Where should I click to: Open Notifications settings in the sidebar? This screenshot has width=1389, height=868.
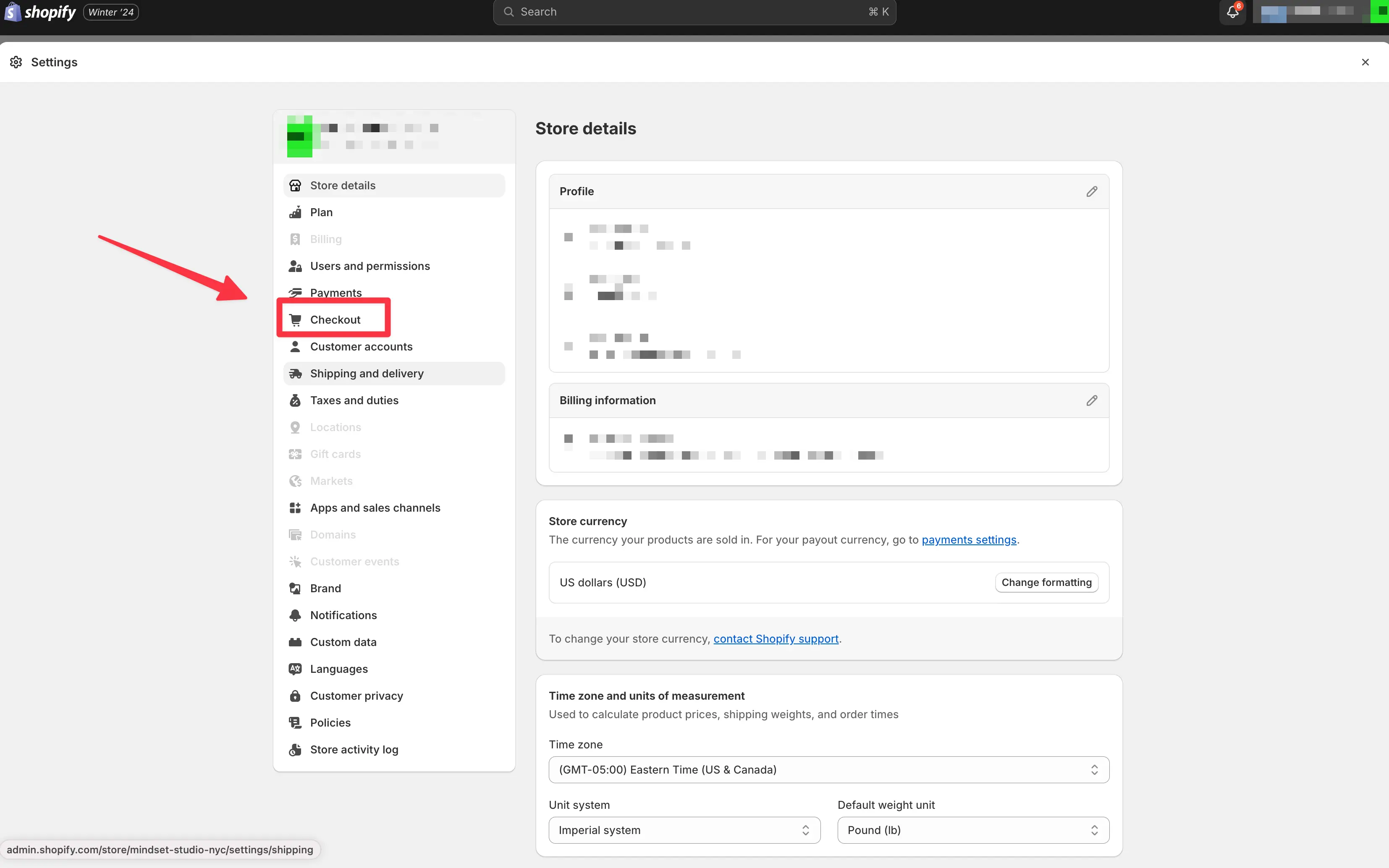(394, 615)
